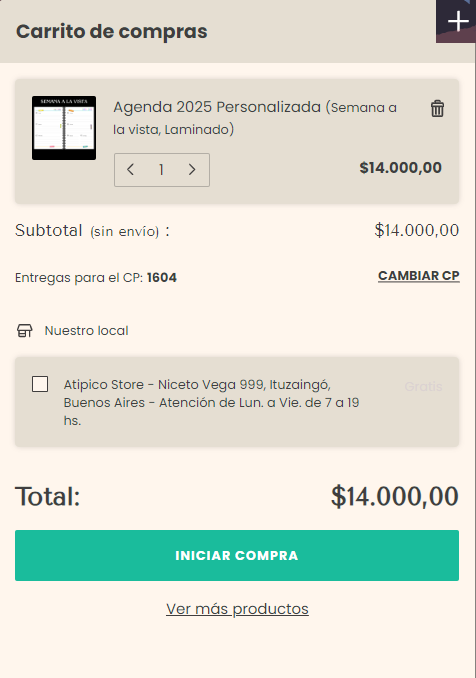Follow the Ver más productos link
Viewport: 476px width, 678px height.
pos(237,609)
